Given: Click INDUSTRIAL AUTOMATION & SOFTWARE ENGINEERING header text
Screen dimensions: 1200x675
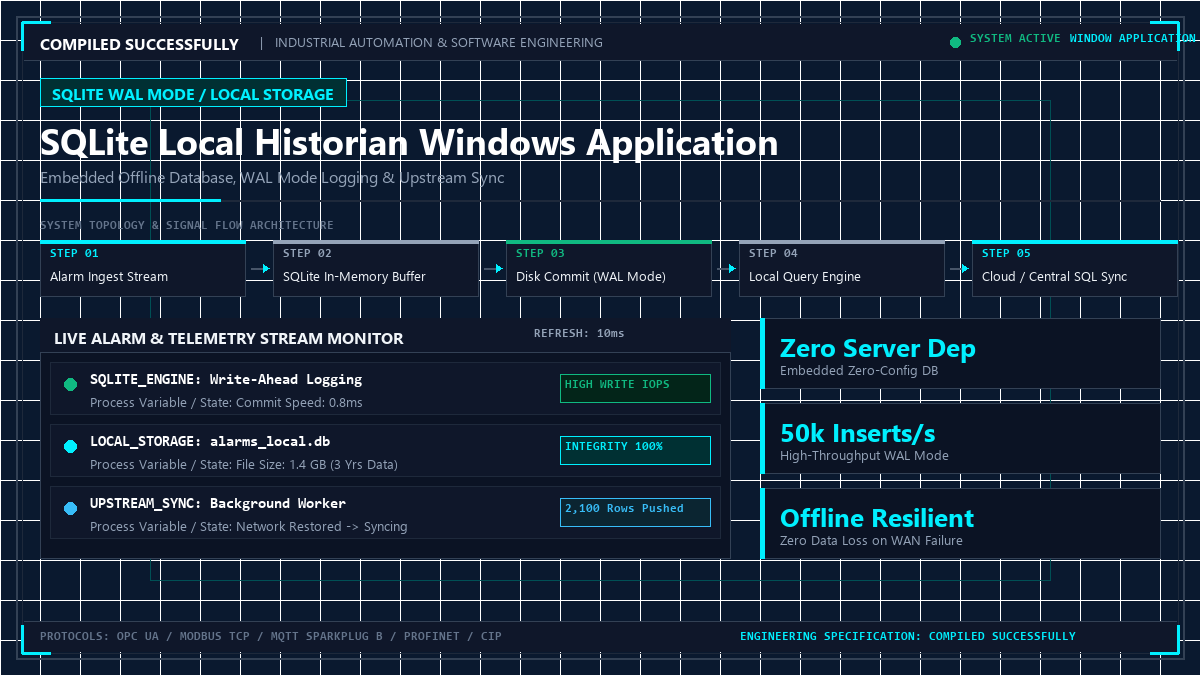Looking at the screenshot, I should pyautogui.click(x=439, y=43).
